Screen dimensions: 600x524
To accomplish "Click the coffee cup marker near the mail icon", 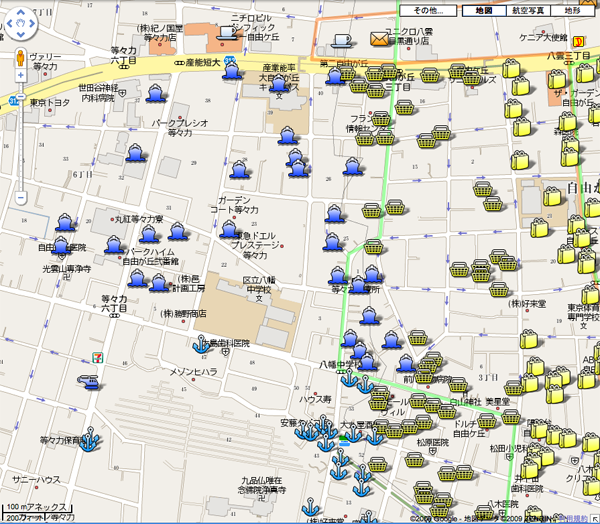I will 341,40.
